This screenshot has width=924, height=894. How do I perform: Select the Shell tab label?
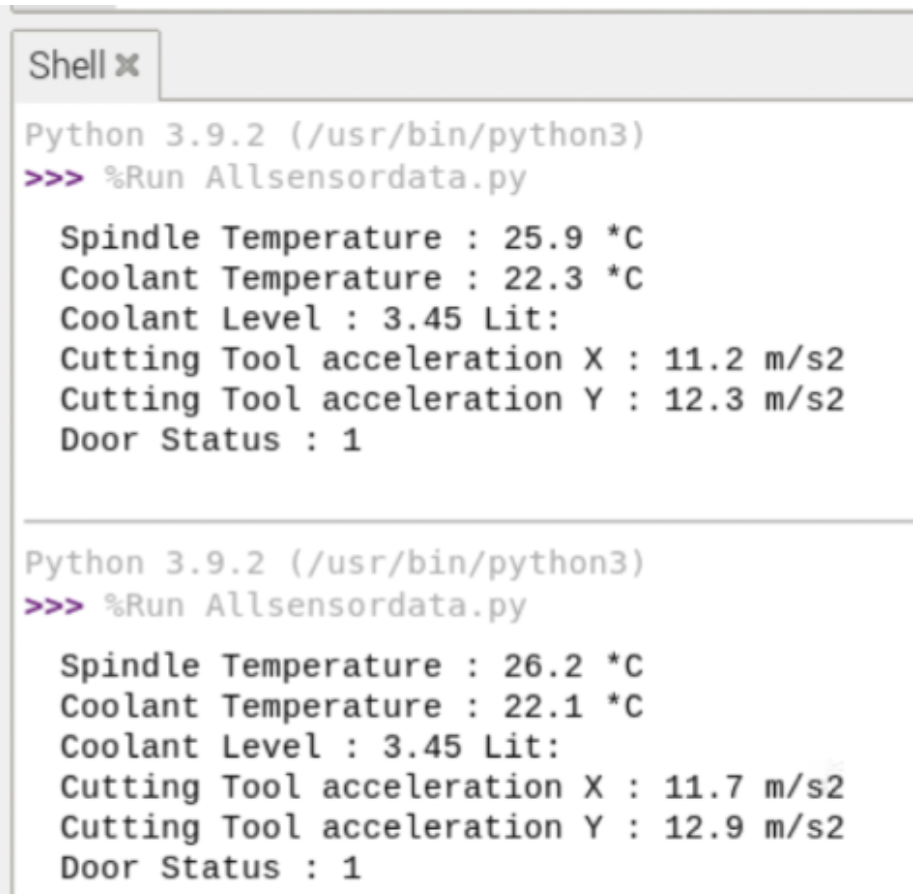click(x=67, y=65)
